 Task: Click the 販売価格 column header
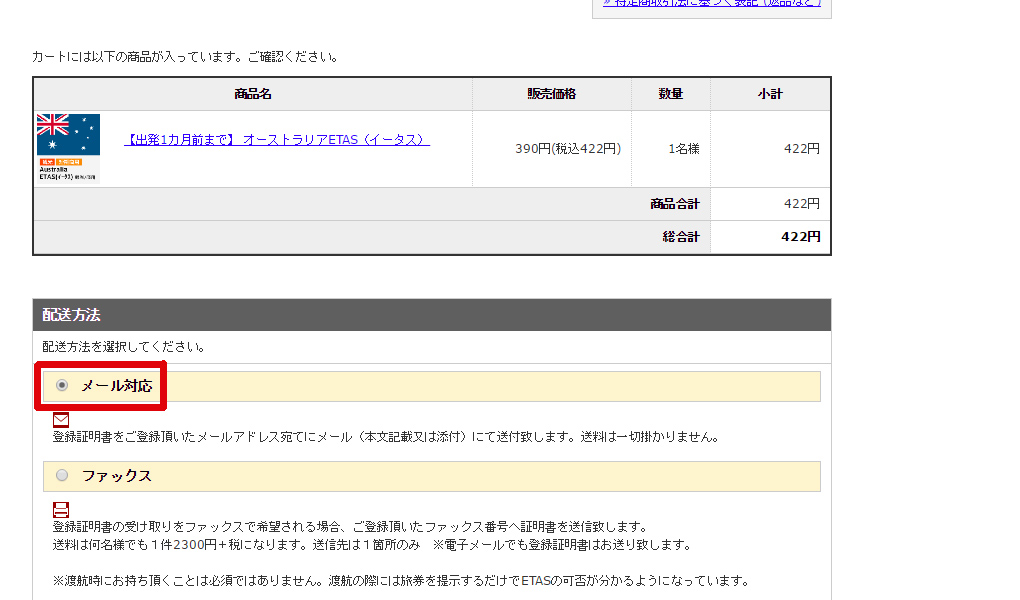552,94
